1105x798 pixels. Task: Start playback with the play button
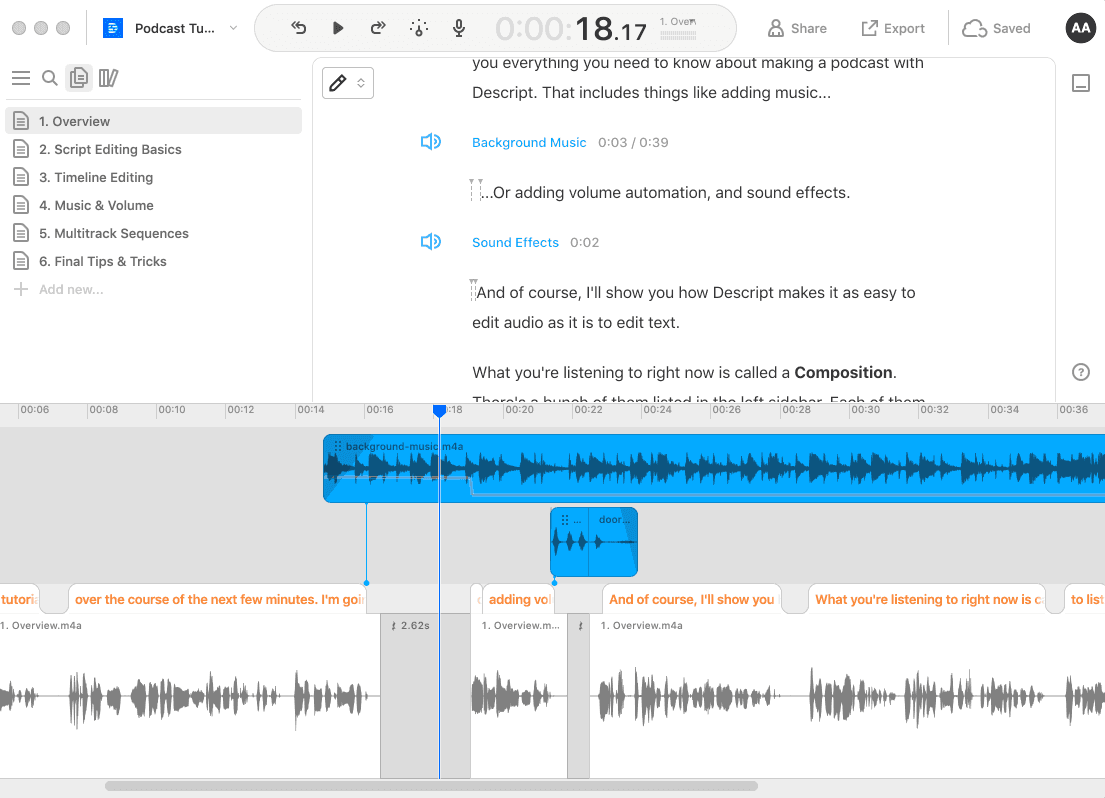click(338, 28)
